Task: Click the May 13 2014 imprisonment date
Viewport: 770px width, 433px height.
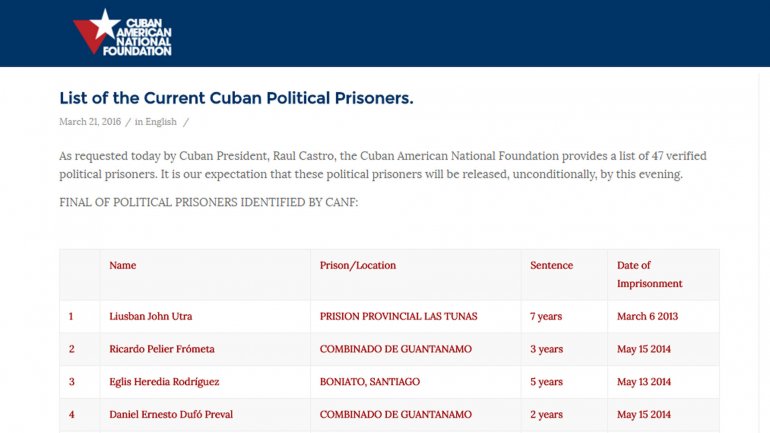Action: click(x=644, y=382)
